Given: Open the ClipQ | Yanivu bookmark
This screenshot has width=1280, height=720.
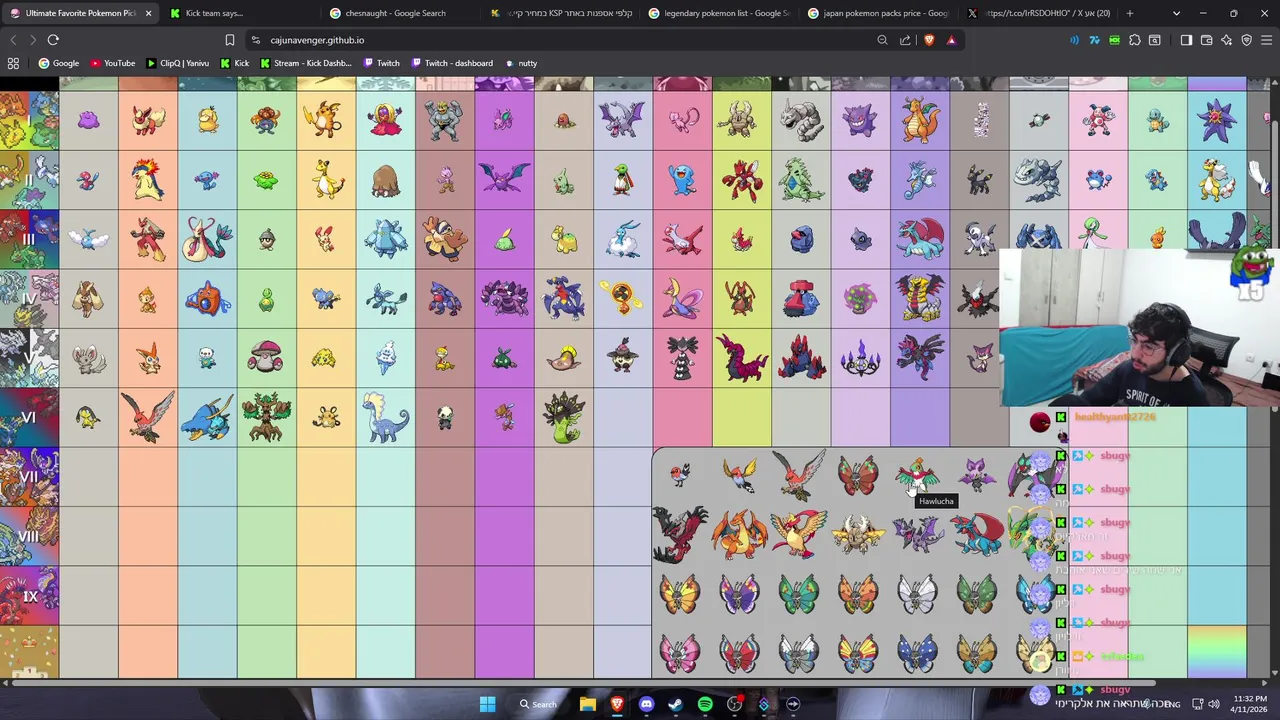Looking at the screenshot, I should tap(177, 63).
